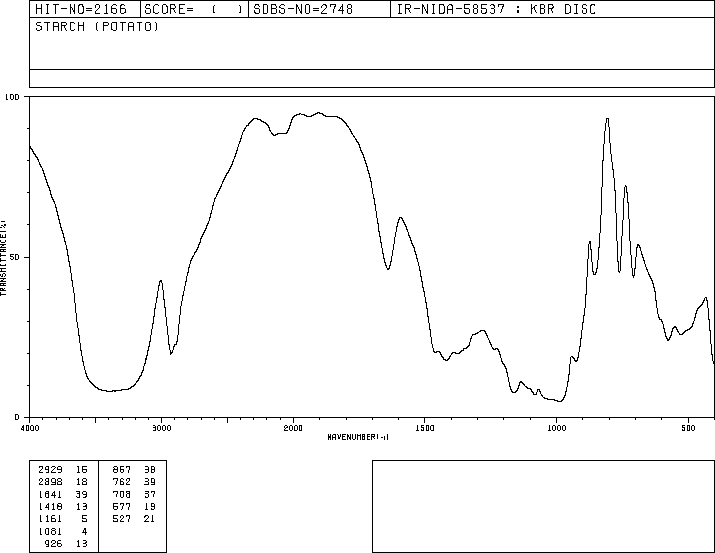Select the 926 peak entry in the table

pos(53,543)
